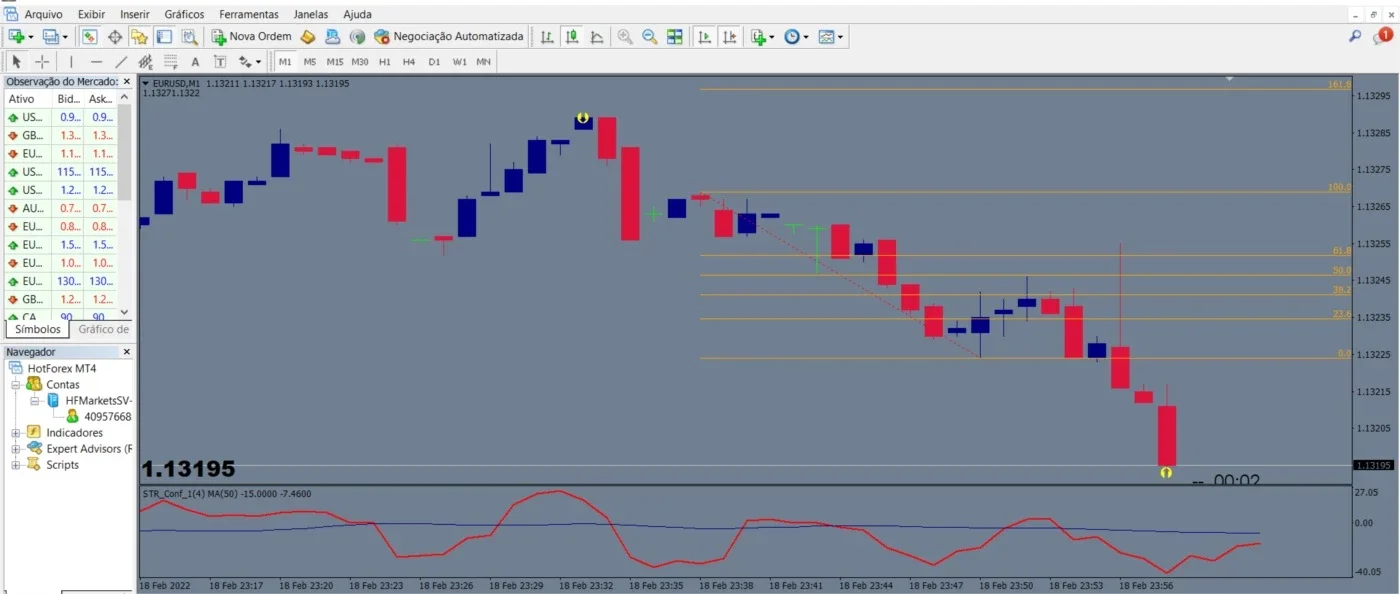Select the draw trendline tool
This screenshot has width=1400, height=594.
tap(122, 61)
